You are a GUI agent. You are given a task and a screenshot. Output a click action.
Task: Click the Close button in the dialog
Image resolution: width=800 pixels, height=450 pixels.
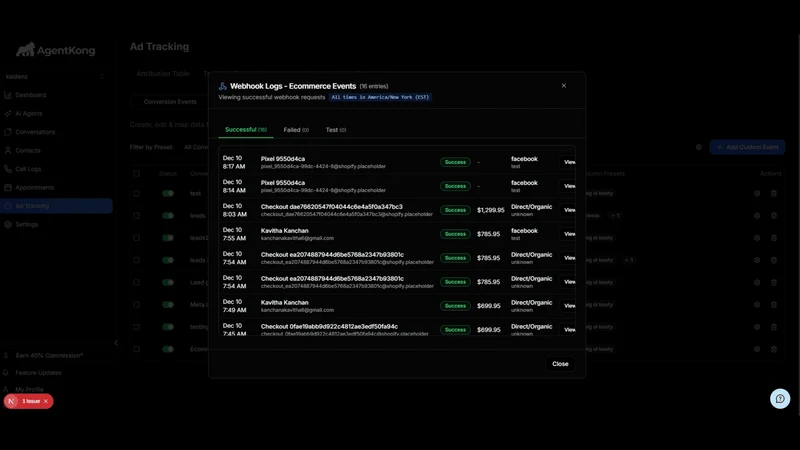tap(560, 364)
